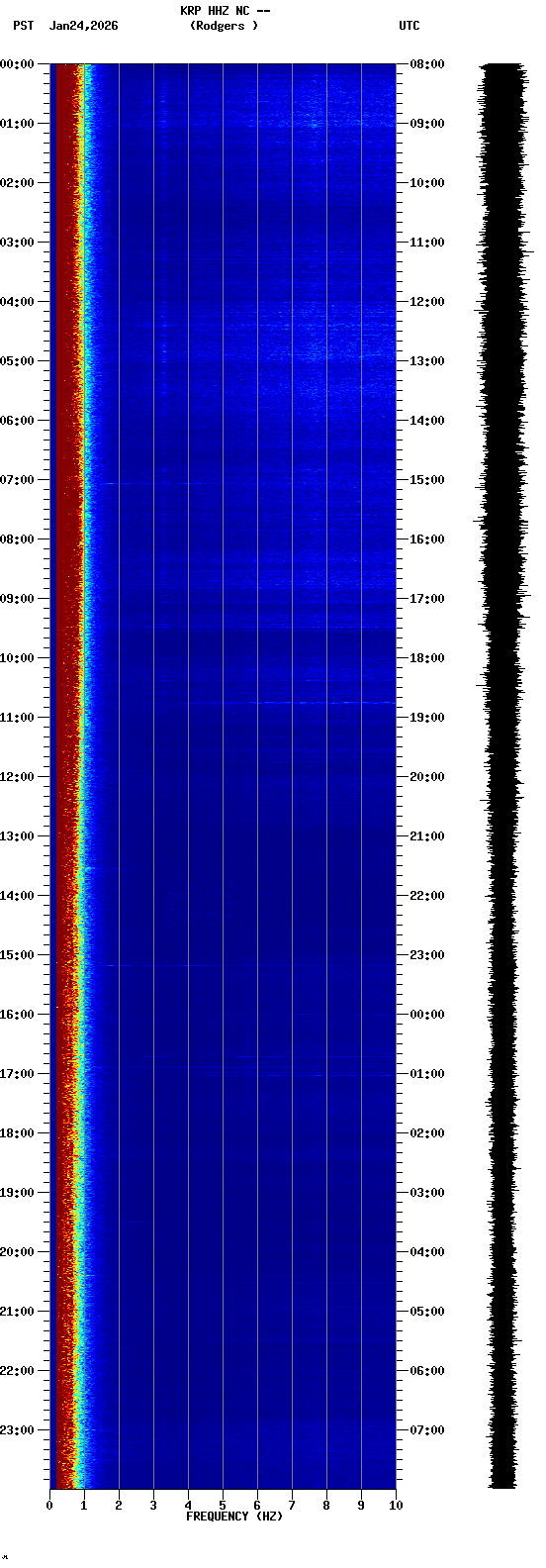
Task: Click the 19:00 UTC time tick label
Action: click(427, 718)
